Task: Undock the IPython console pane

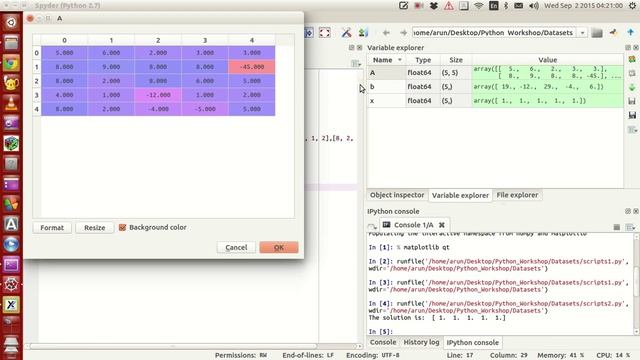Action: tap(628, 211)
